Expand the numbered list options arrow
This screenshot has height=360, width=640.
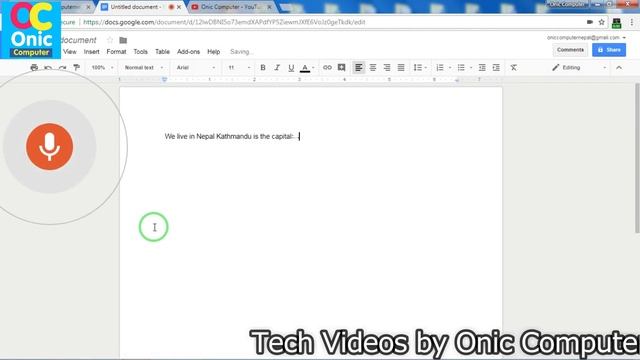tap(450, 68)
